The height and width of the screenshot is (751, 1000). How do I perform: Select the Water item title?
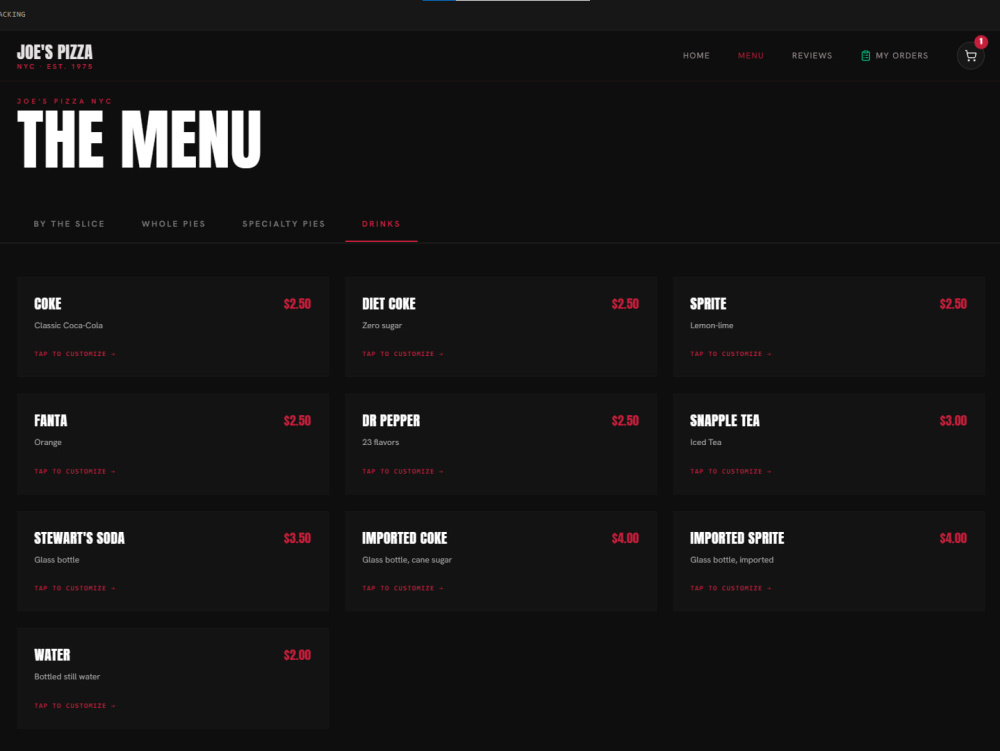pyautogui.click(x=52, y=655)
